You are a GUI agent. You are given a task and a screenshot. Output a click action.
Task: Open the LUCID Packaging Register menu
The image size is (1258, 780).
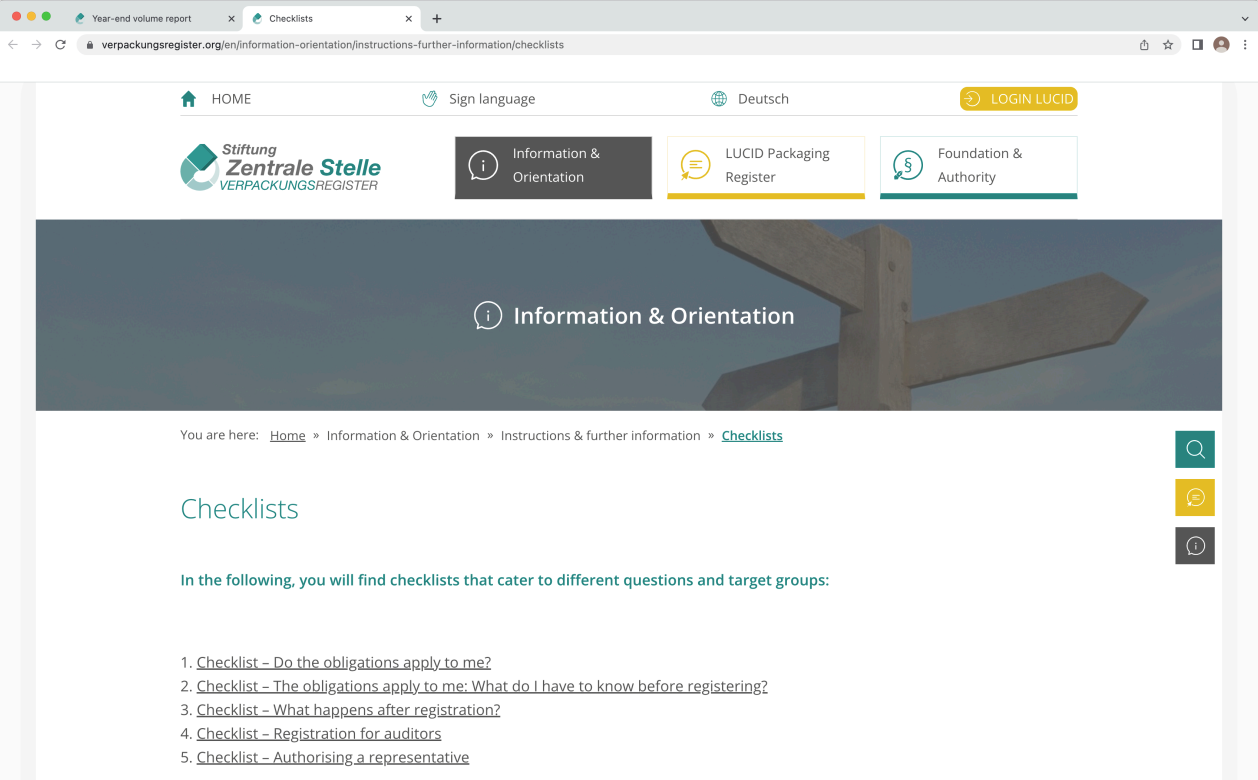[765, 166]
